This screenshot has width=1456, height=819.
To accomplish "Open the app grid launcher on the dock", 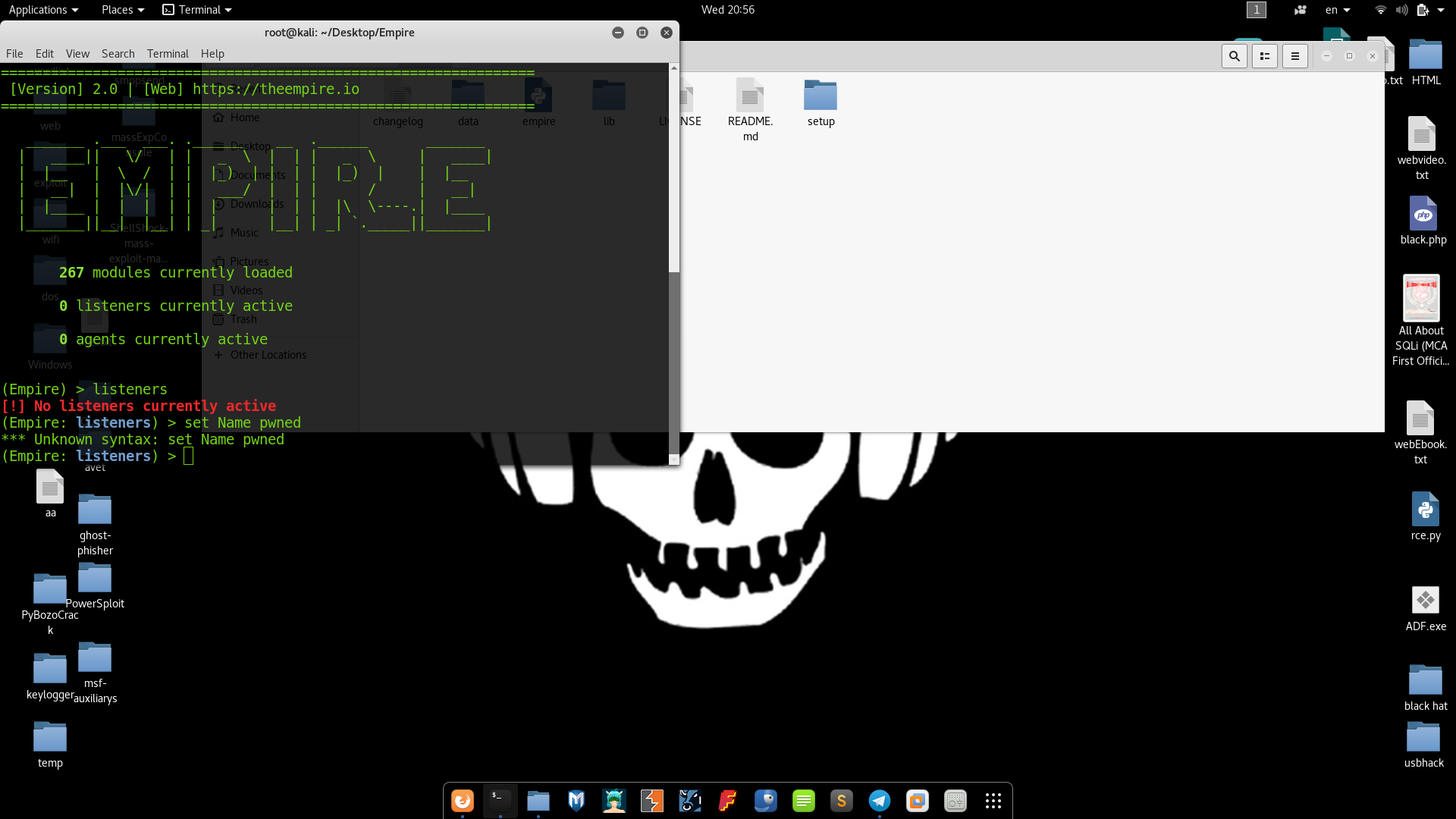I will (x=993, y=801).
